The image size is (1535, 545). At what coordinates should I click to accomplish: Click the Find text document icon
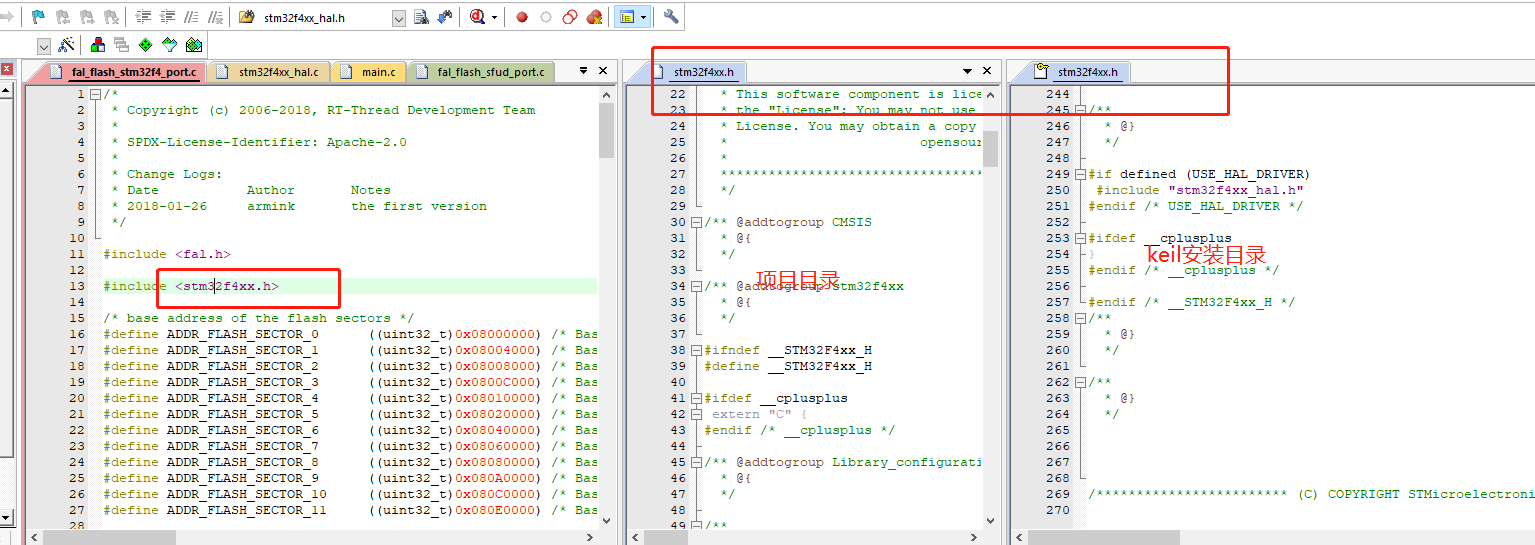pyautogui.click(x=421, y=17)
